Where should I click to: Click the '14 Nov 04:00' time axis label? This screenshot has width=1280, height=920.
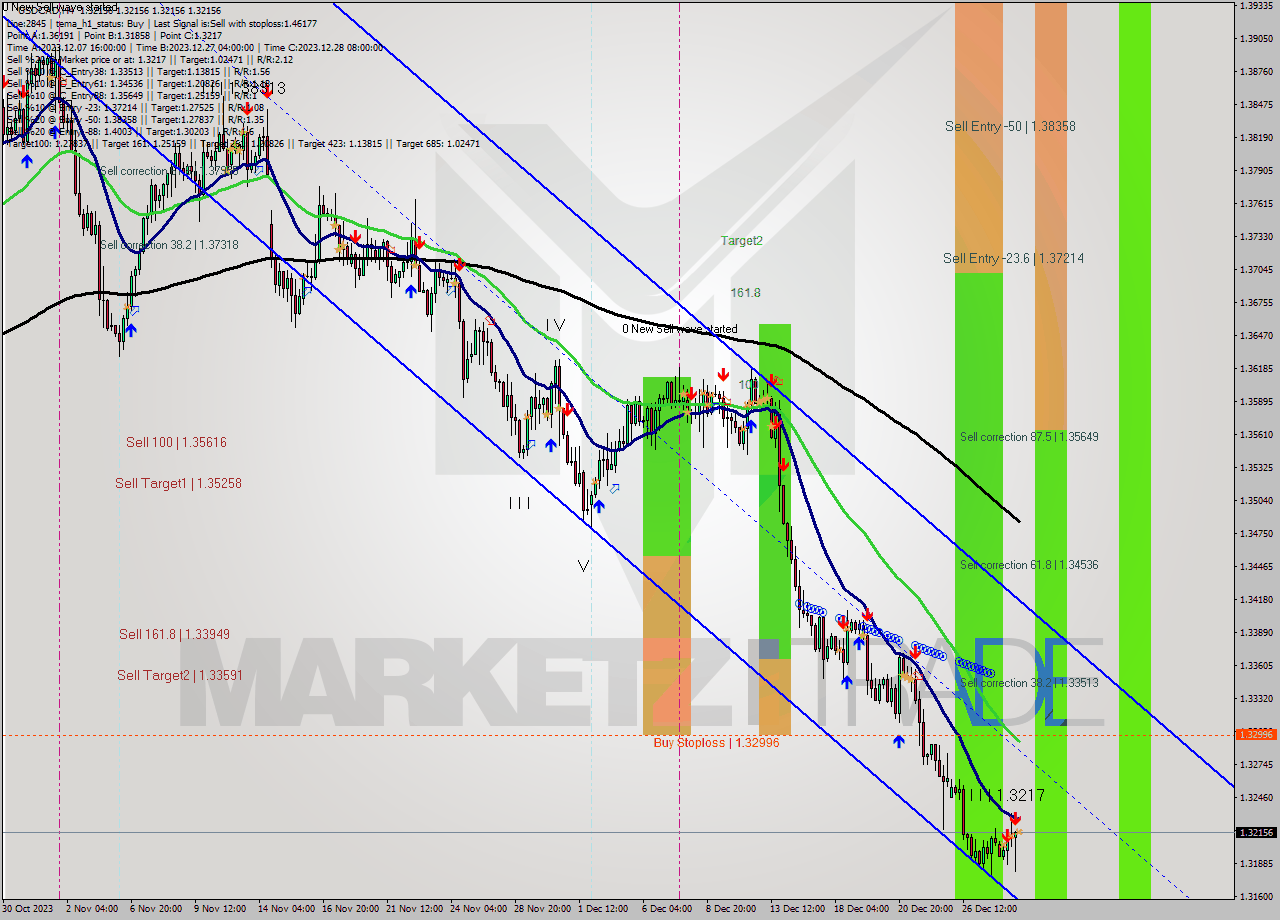pos(286,909)
